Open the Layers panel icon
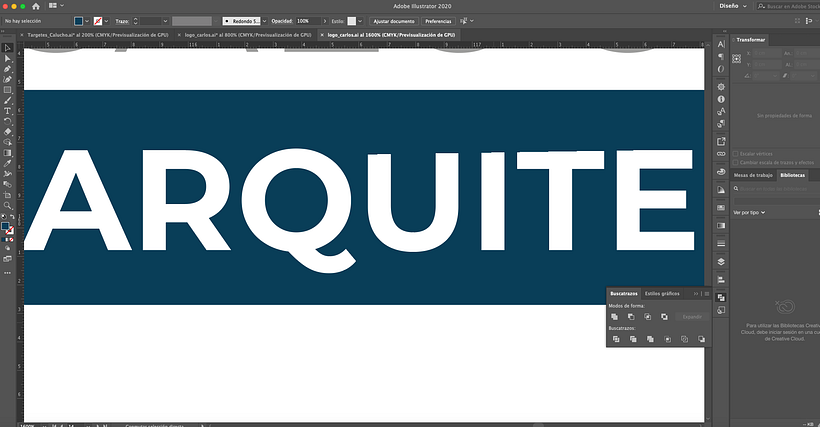This screenshot has height=427, width=820. pos(721,262)
